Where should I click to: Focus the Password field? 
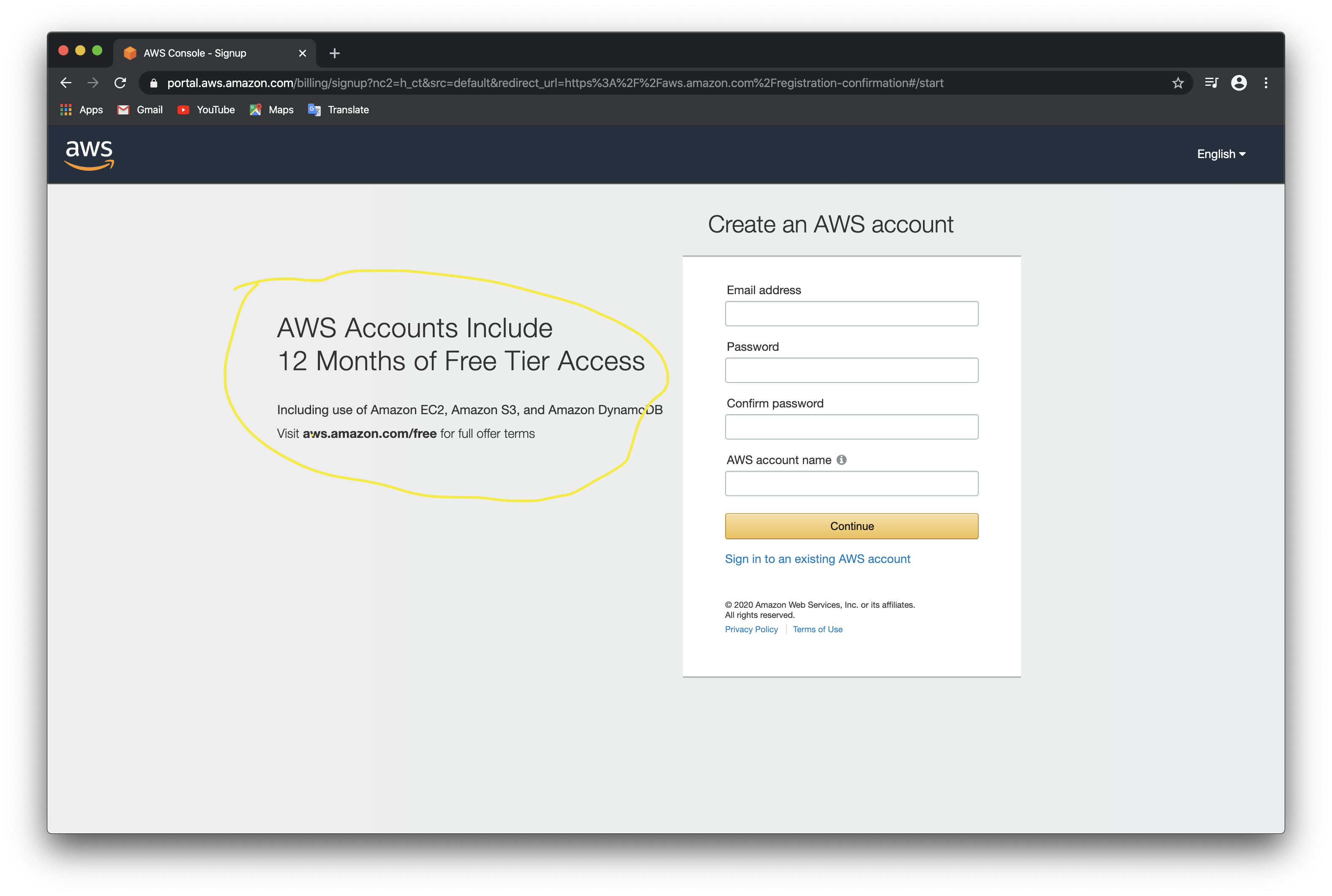click(852, 370)
